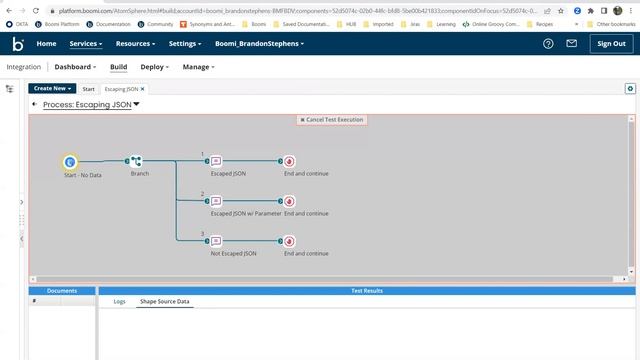Viewport: 640px width, 360px height.
Task: Select the Branch shape icon
Action: pos(136,161)
